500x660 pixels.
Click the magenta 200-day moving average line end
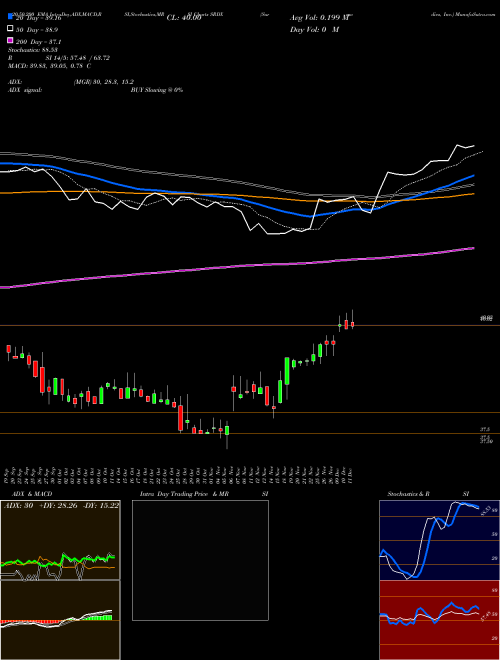pos(474,248)
